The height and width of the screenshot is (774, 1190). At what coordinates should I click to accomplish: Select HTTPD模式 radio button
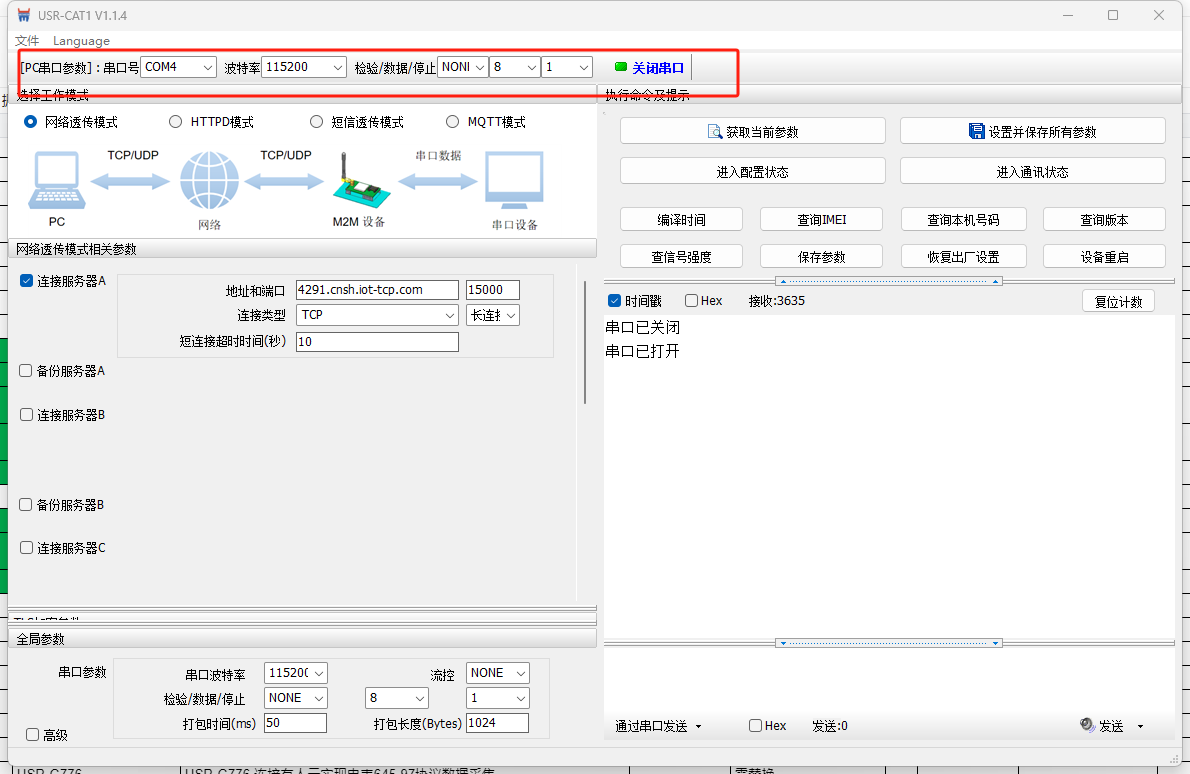click(175, 121)
